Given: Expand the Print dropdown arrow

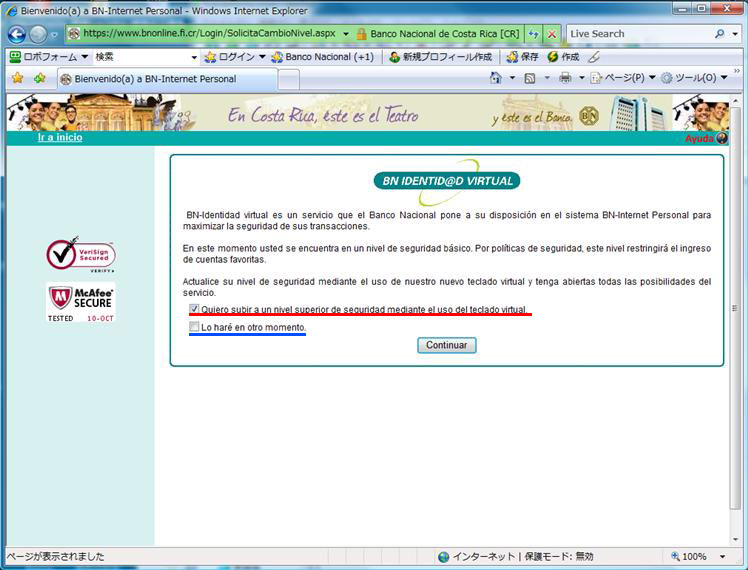Looking at the screenshot, I should 582,78.
